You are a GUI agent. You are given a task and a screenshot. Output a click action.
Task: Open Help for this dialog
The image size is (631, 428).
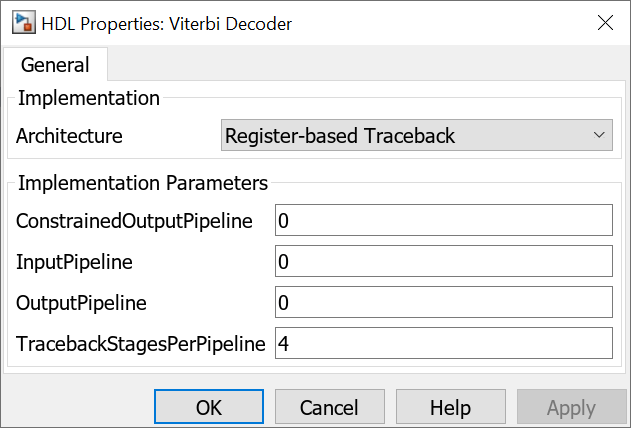click(x=450, y=407)
